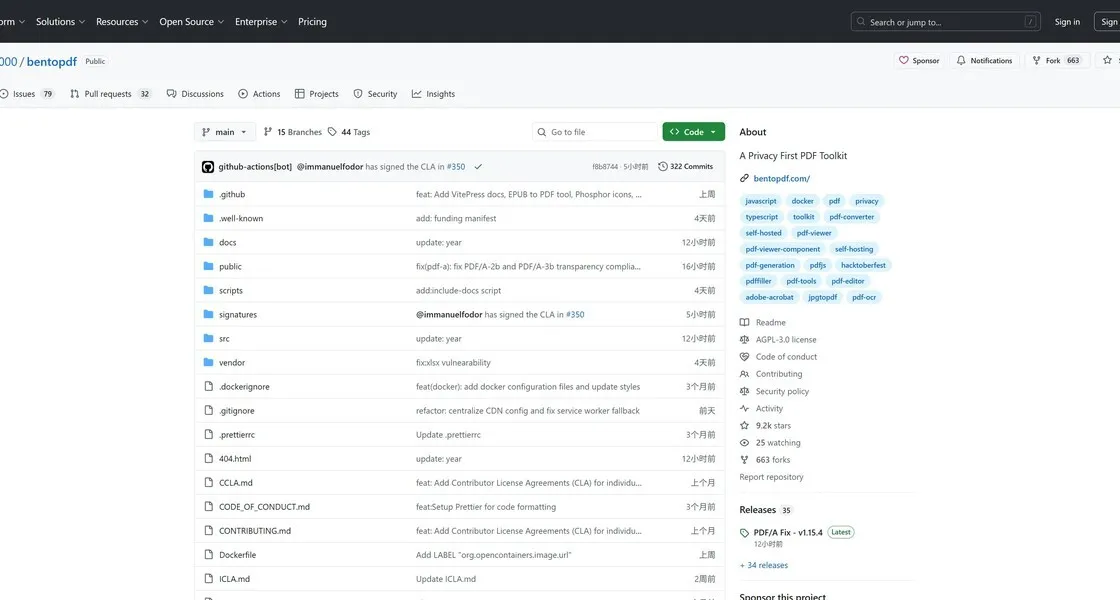Click the Notifications bell icon

961,61
